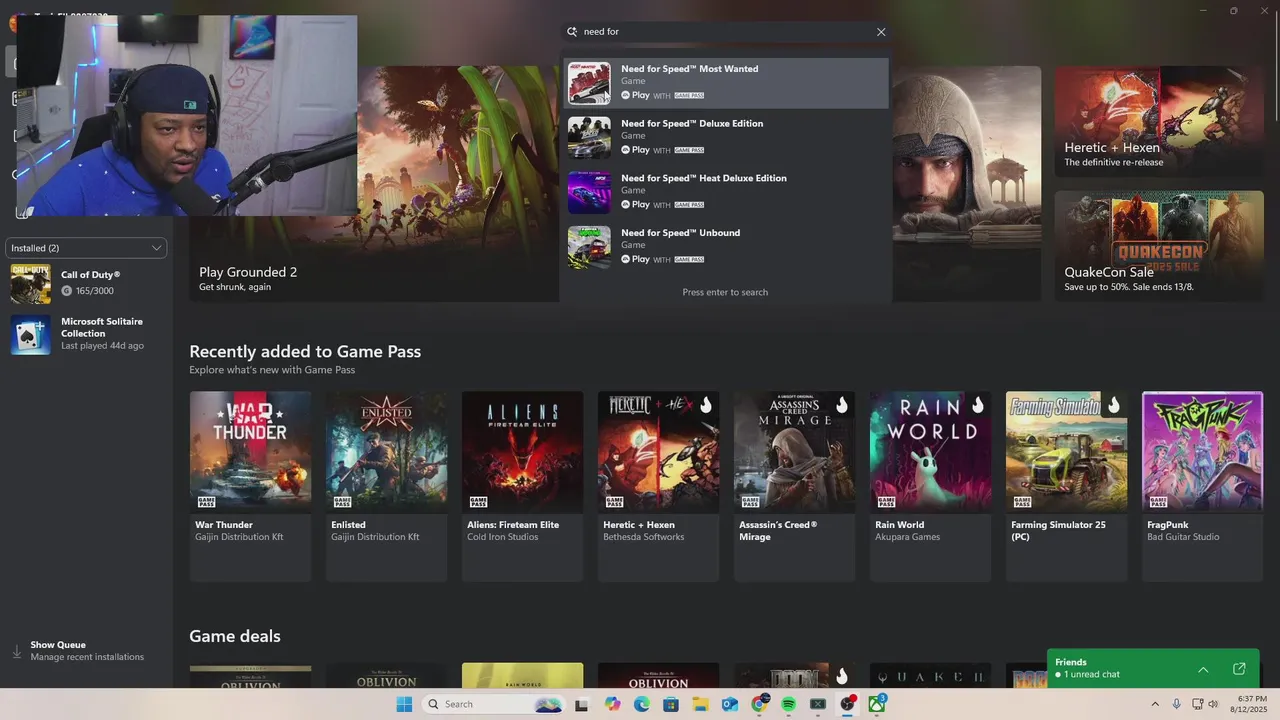This screenshot has height=720, width=1280.
Task: Open the Enlisted game card
Action: pyautogui.click(x=386, y=486)
